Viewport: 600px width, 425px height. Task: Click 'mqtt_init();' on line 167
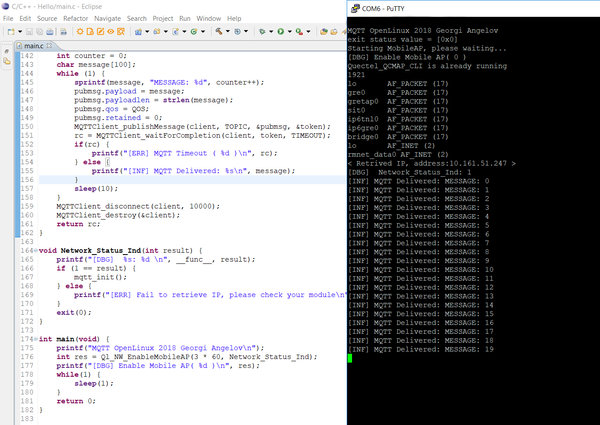pyautogui.click(x=100, y=277)
